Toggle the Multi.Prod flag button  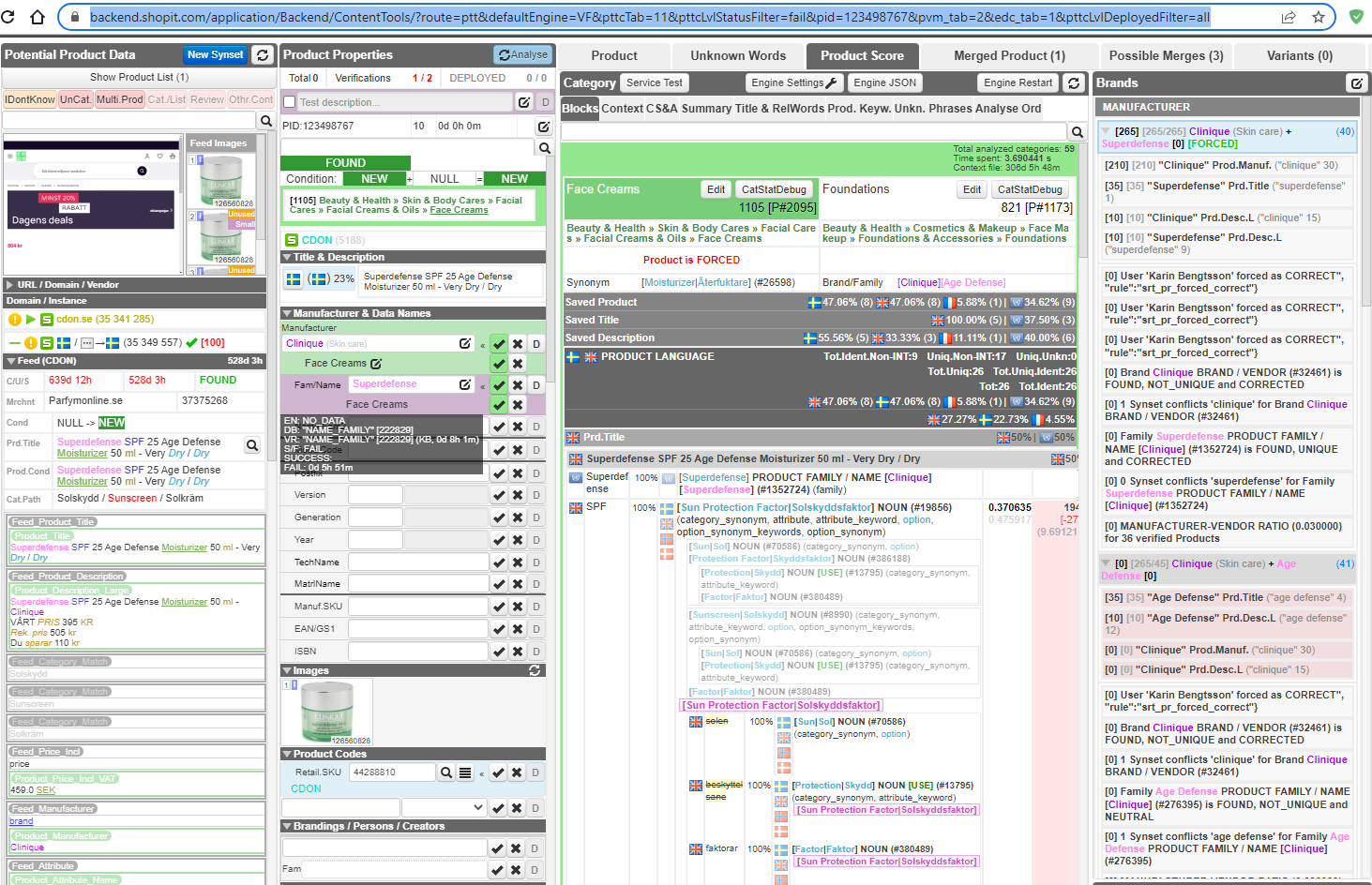click(x=120, y=99)
